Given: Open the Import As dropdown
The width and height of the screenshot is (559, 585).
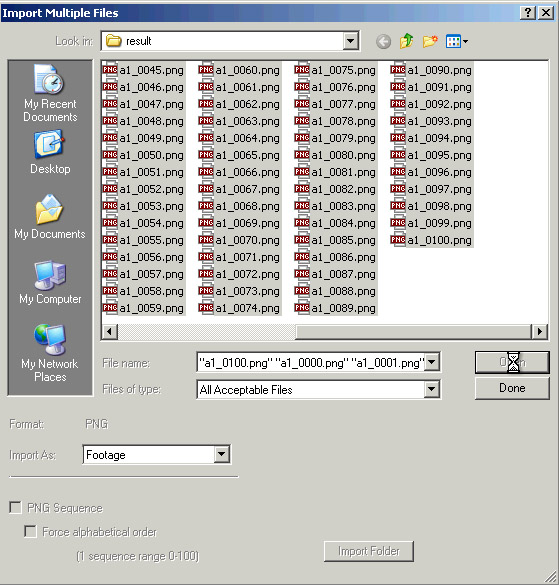Looking at the screenshot, I should tap(221, 454).
